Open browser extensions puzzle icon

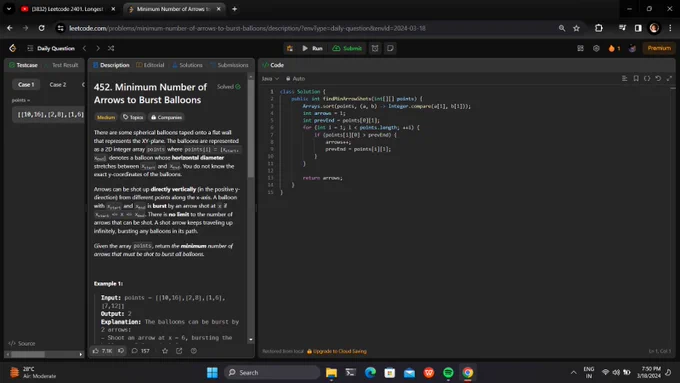pos(599,28)
